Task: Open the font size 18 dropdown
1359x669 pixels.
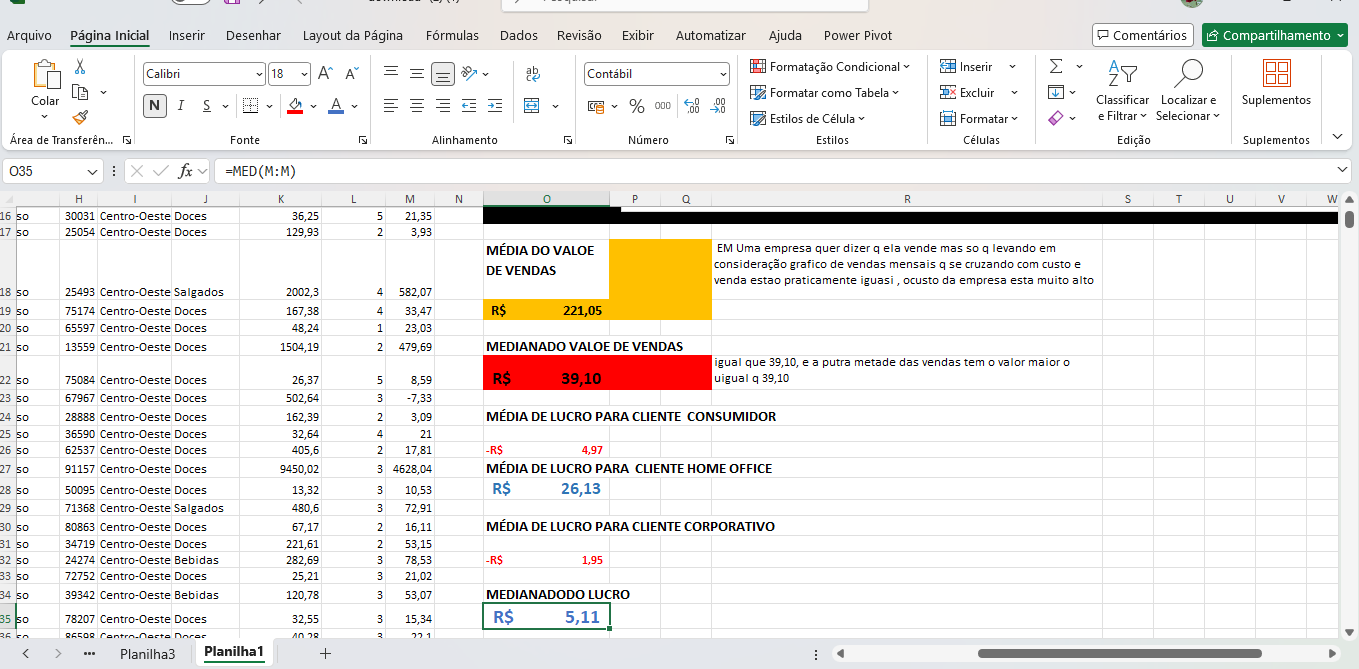Action: tap(304, 74)
